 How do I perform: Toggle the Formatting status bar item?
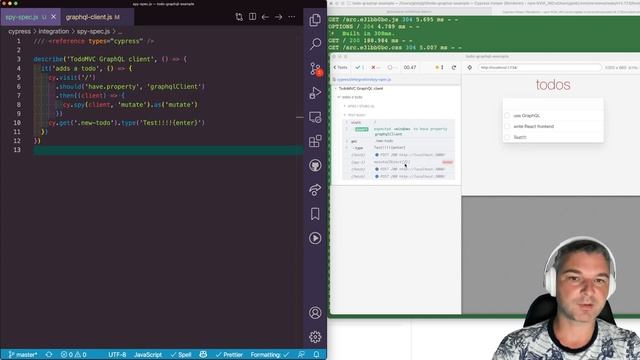click(270, 355)
